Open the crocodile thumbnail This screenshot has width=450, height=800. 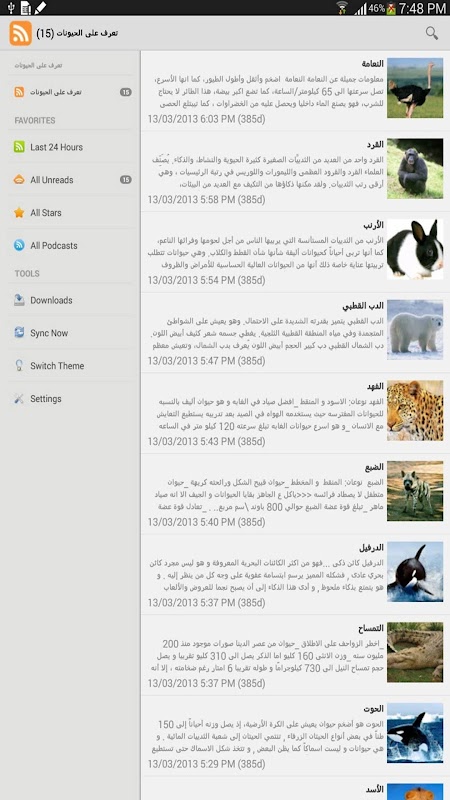coord(415,652)
